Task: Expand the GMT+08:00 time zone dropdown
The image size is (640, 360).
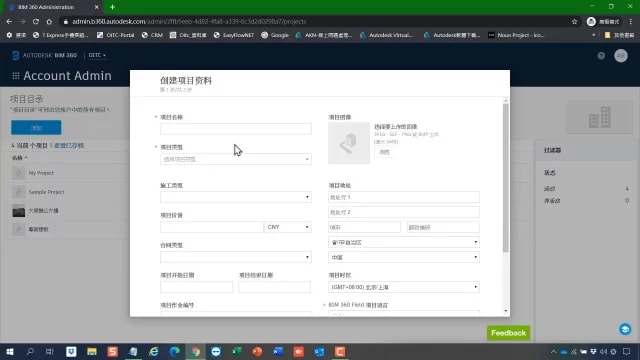Action: [x=404, y=287]
